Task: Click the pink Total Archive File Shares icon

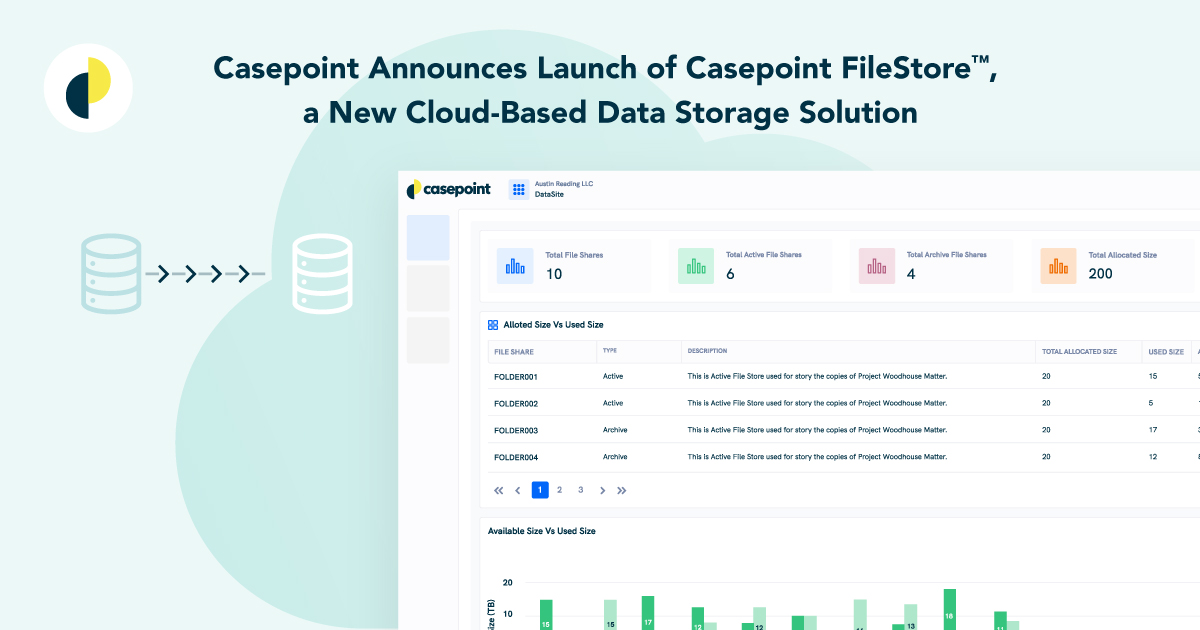Action: pos(877,265)
